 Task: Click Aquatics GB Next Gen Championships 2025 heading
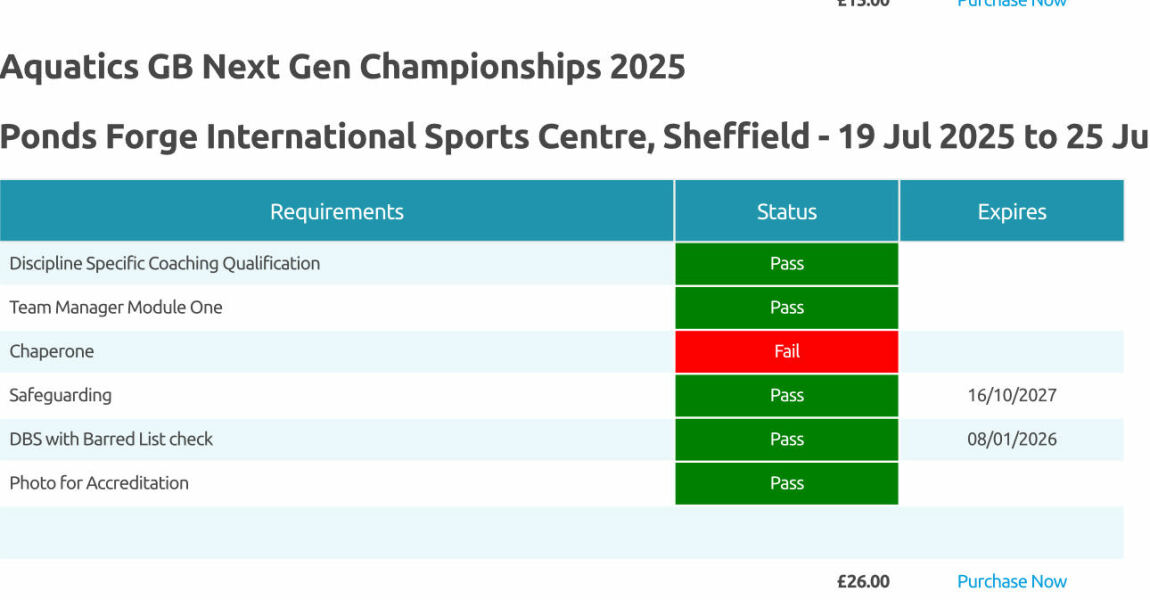coord(343,67)
